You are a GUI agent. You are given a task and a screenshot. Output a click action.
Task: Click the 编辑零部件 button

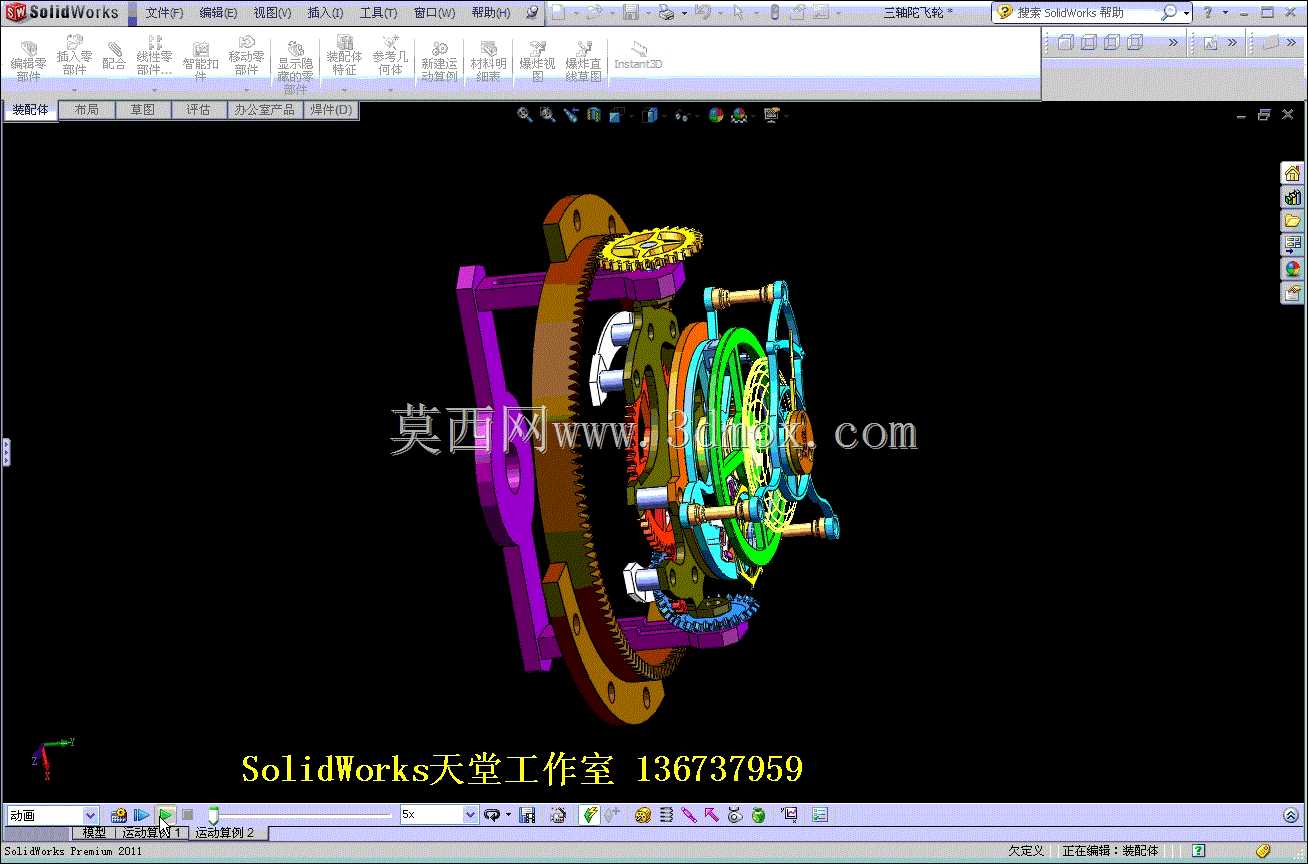point(28,61)
